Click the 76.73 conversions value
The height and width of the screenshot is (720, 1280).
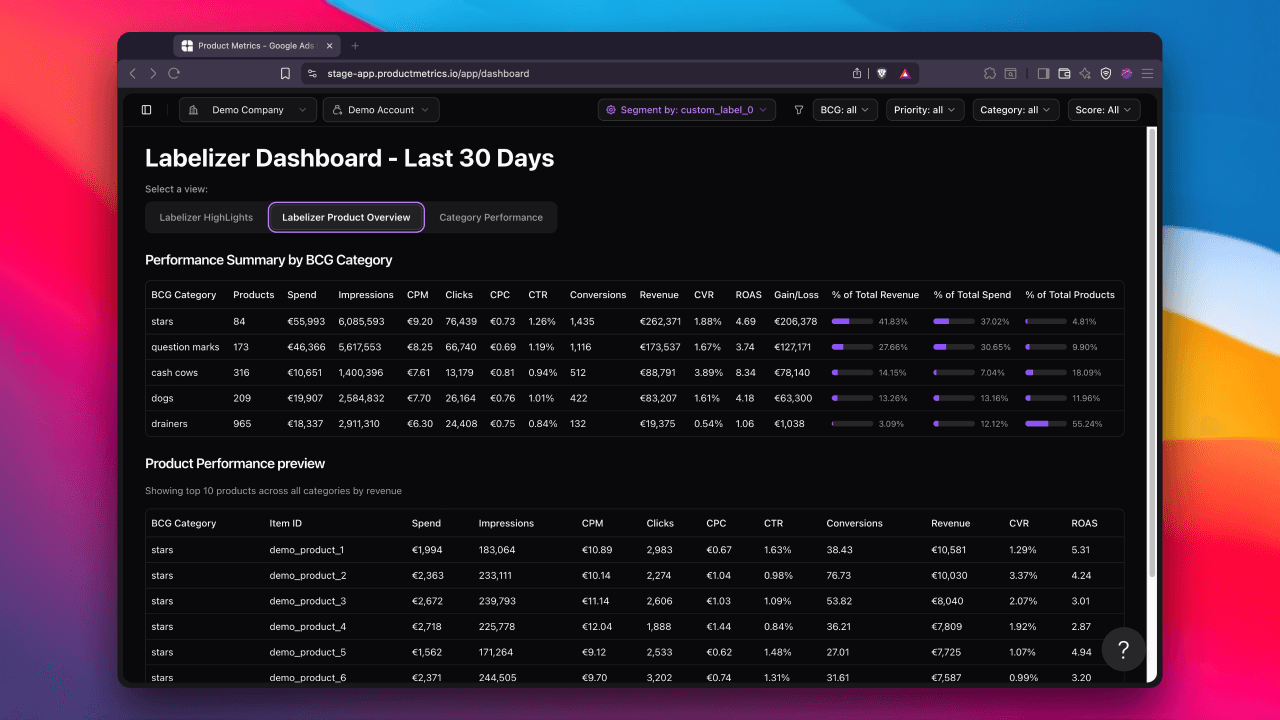(x=838, y=576)
